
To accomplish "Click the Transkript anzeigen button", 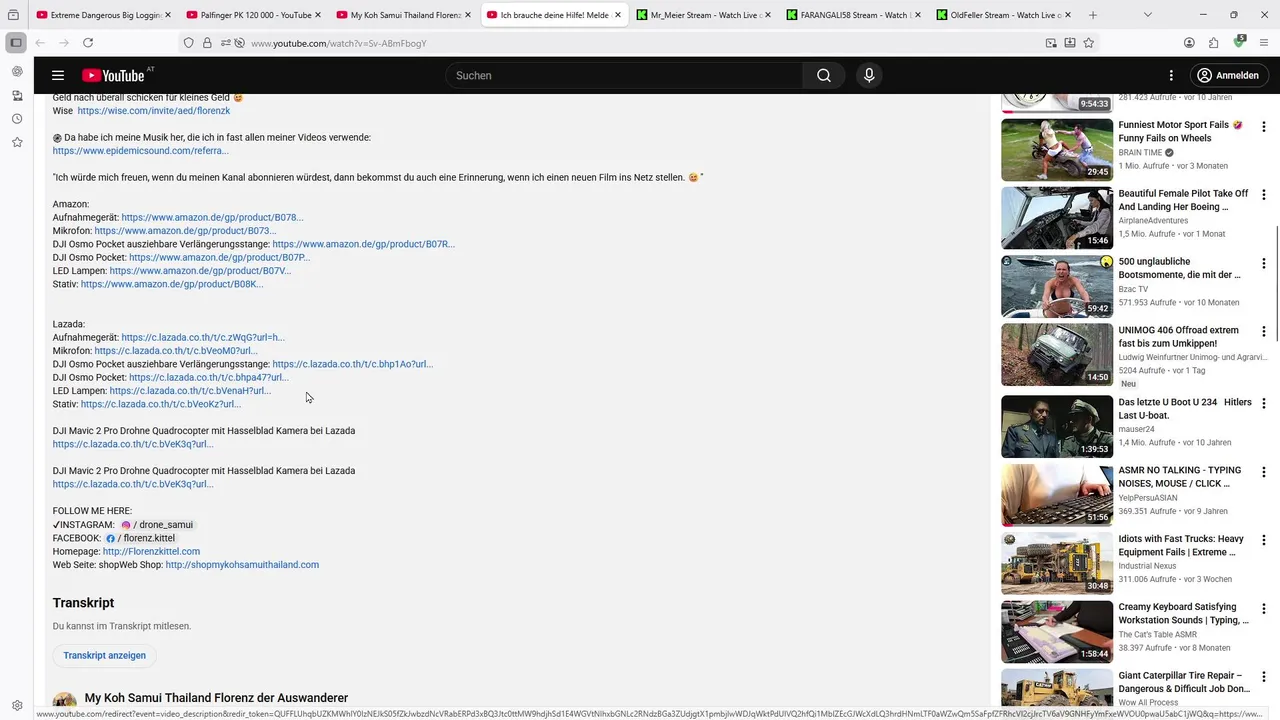I will (104, 655).
